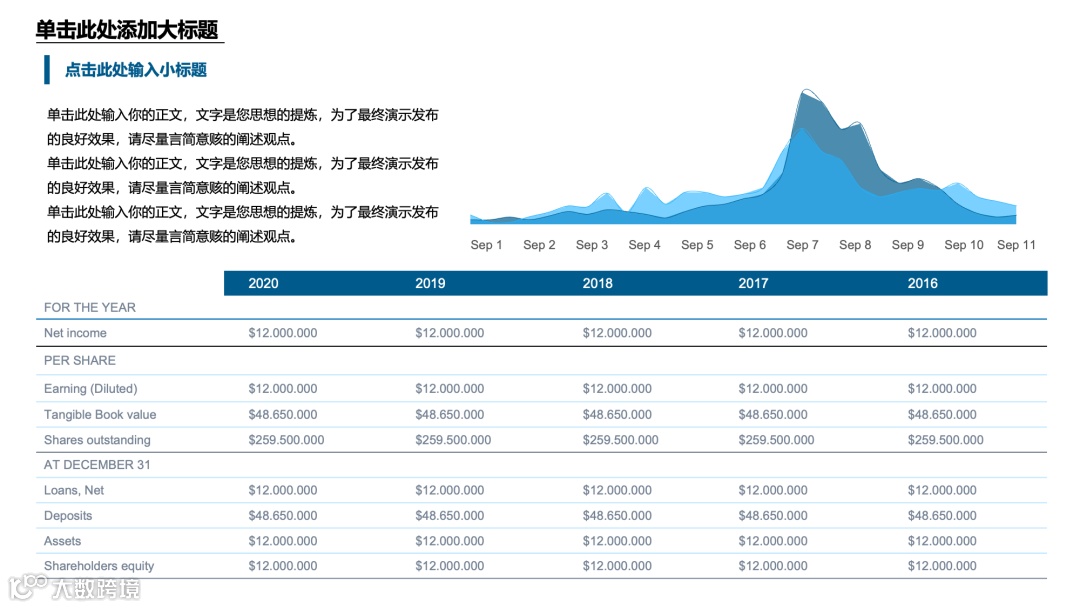The image size is (1080, 608).
Task: Select the Assets row label
Action: [62, 541]
